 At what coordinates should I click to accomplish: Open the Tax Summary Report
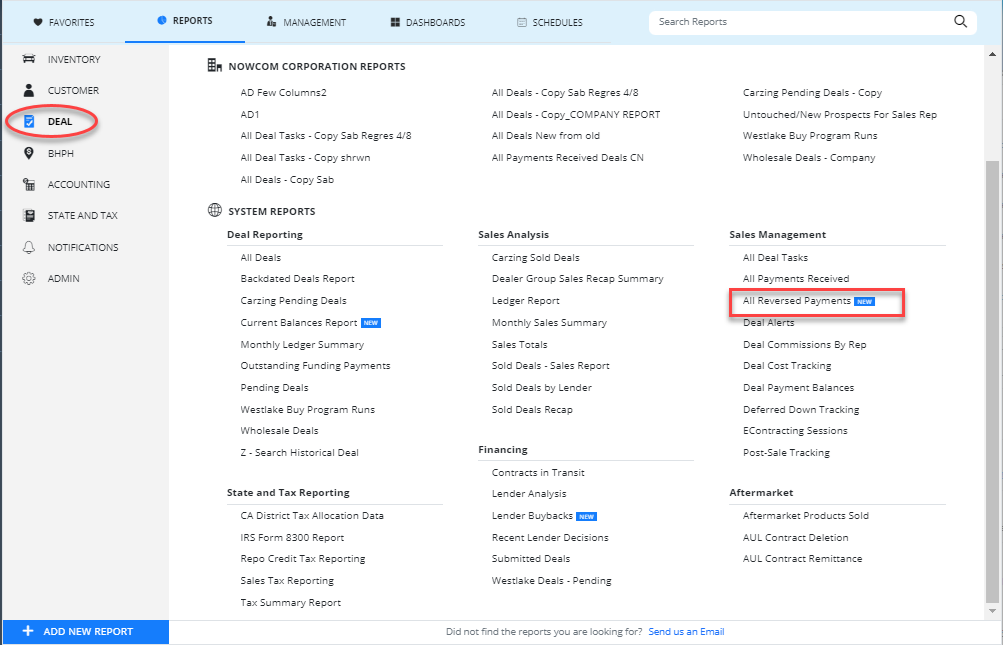290,603
